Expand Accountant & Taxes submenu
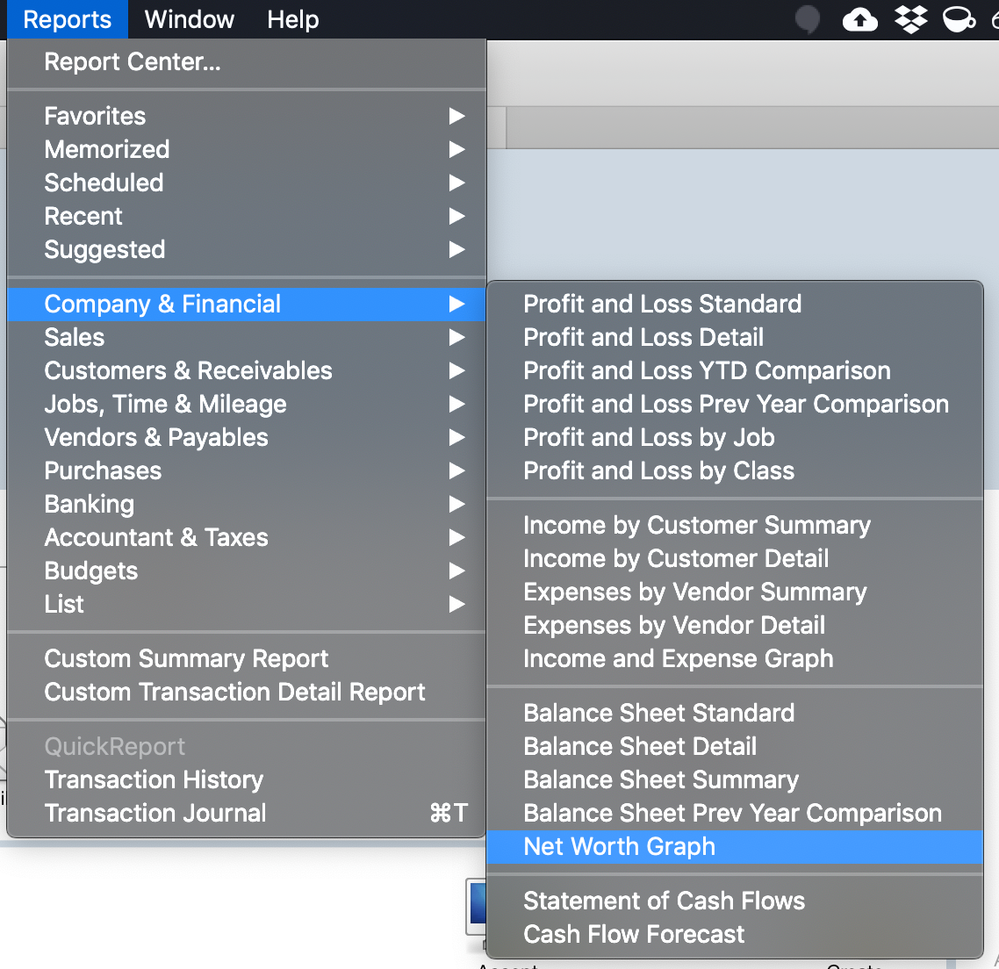This screenshot has width=999, height=969. [247, 537]
